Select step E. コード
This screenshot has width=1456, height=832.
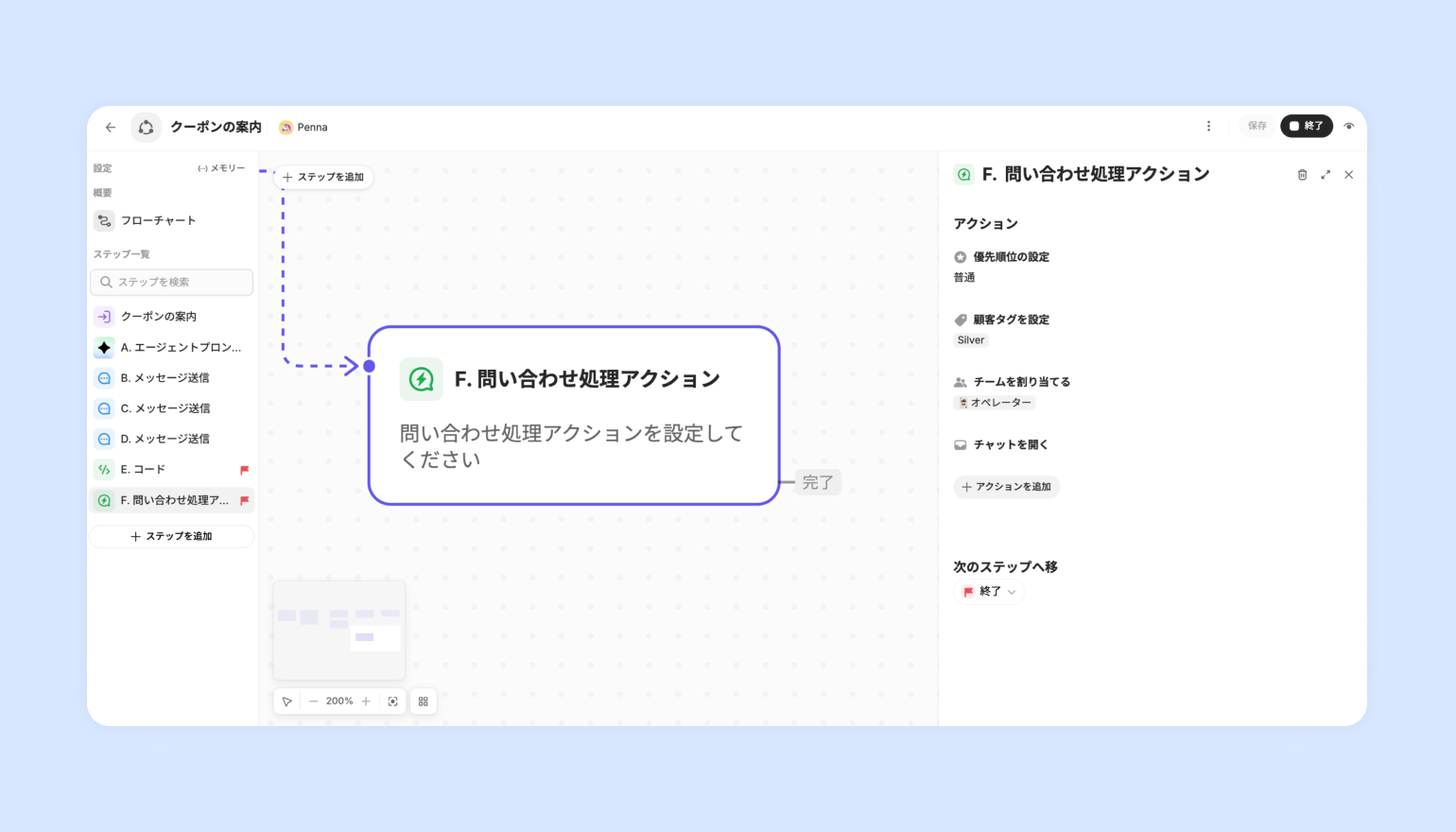(x=172, y=470)
